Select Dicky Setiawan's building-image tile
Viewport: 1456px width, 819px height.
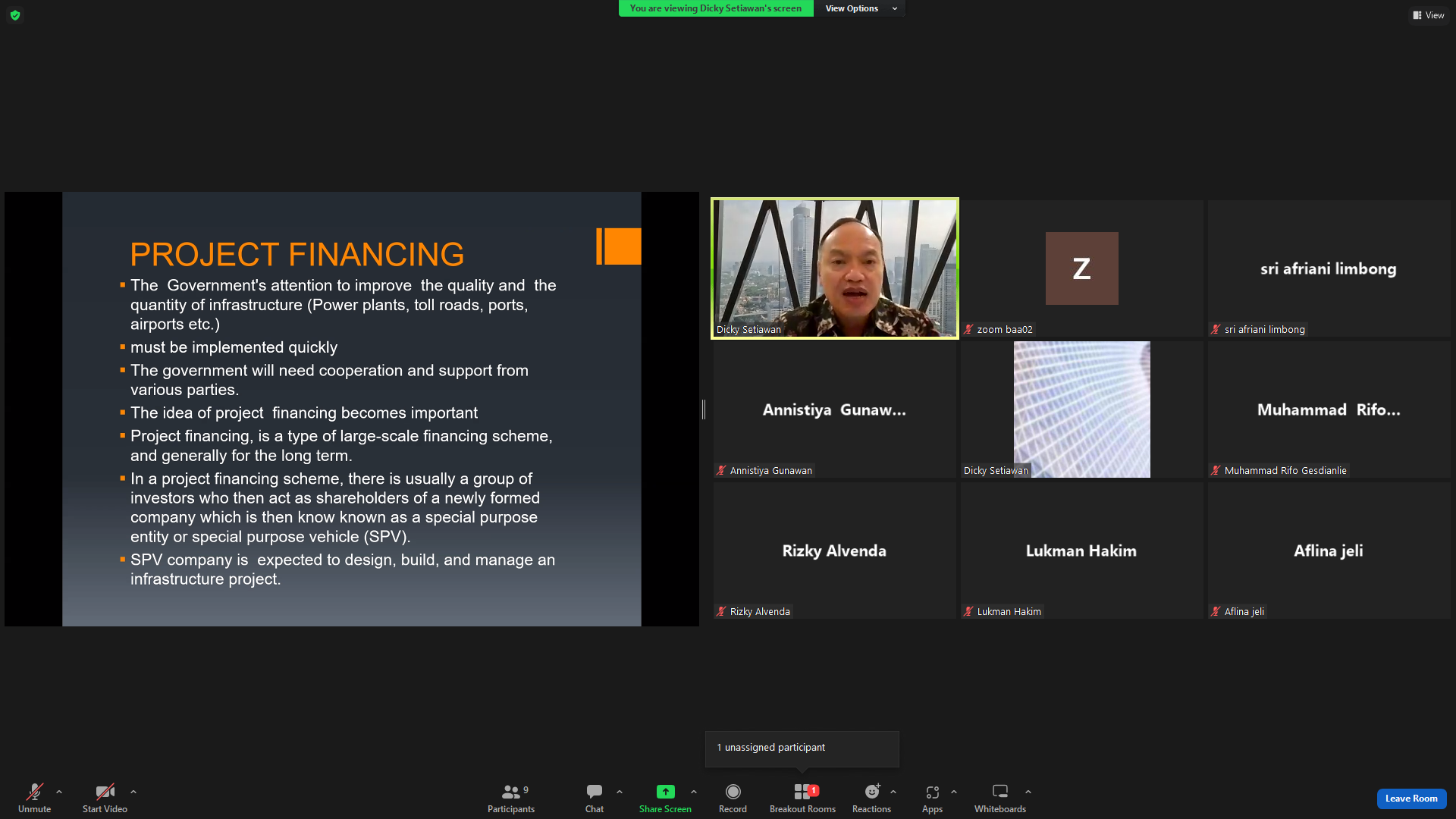pos(1082,409)
